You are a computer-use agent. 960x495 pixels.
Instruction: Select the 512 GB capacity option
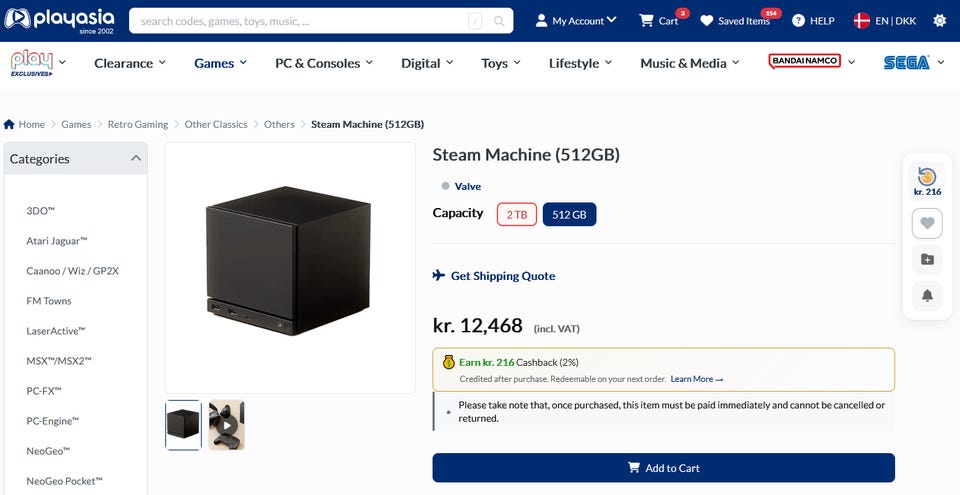point(569,214)
